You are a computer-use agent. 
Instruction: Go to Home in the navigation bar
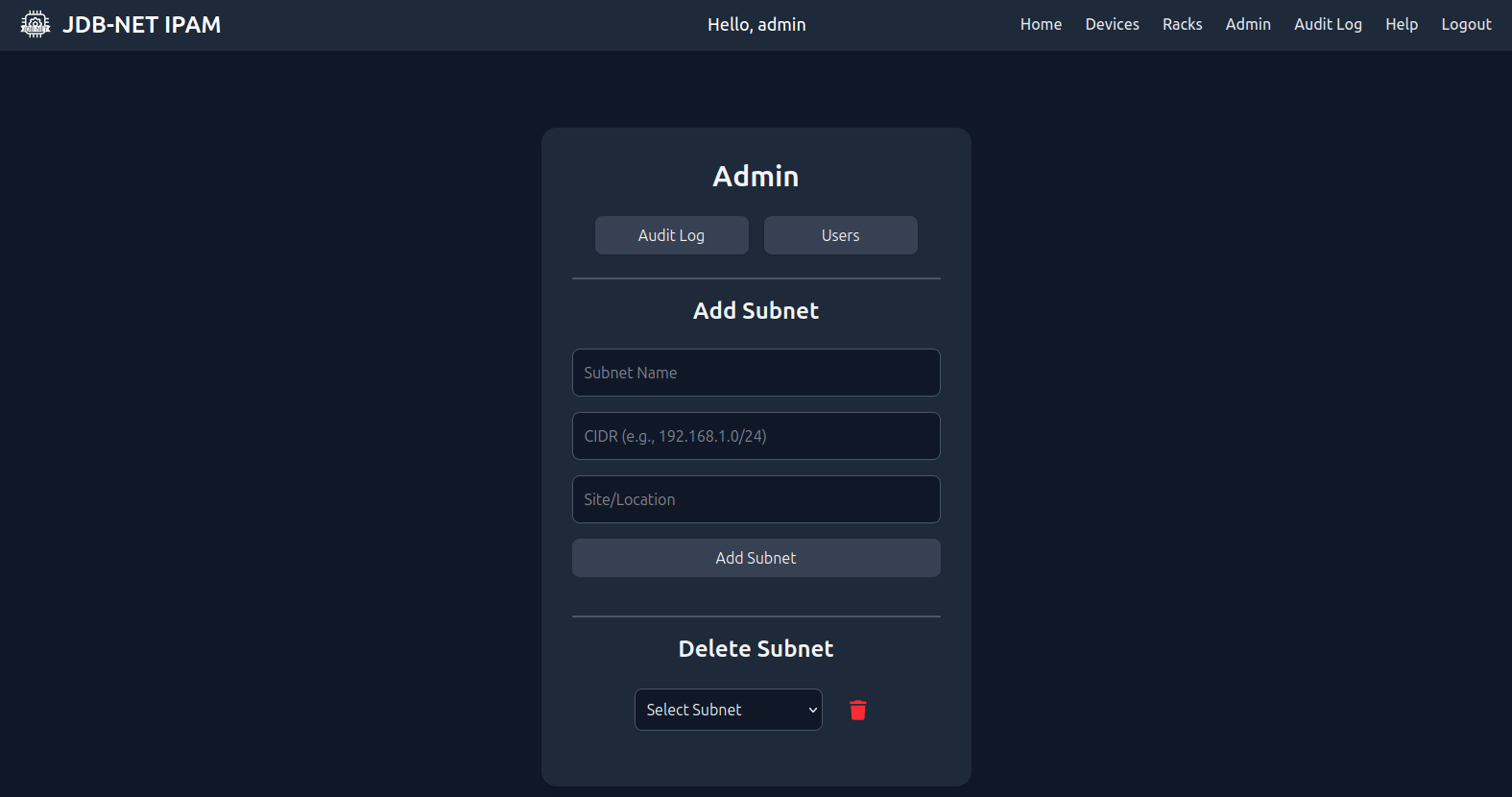[x=1041, y=24]
